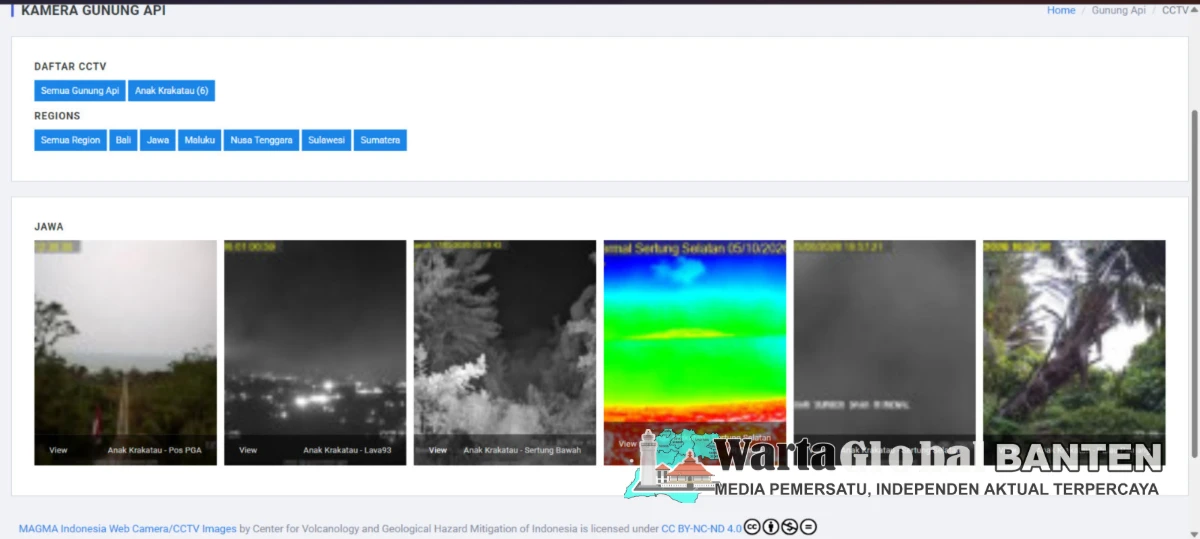The height and width of the screenshot is (539, 1200).
Task: Filter cameras by Sulawesi region
Action: click(326, 140)
